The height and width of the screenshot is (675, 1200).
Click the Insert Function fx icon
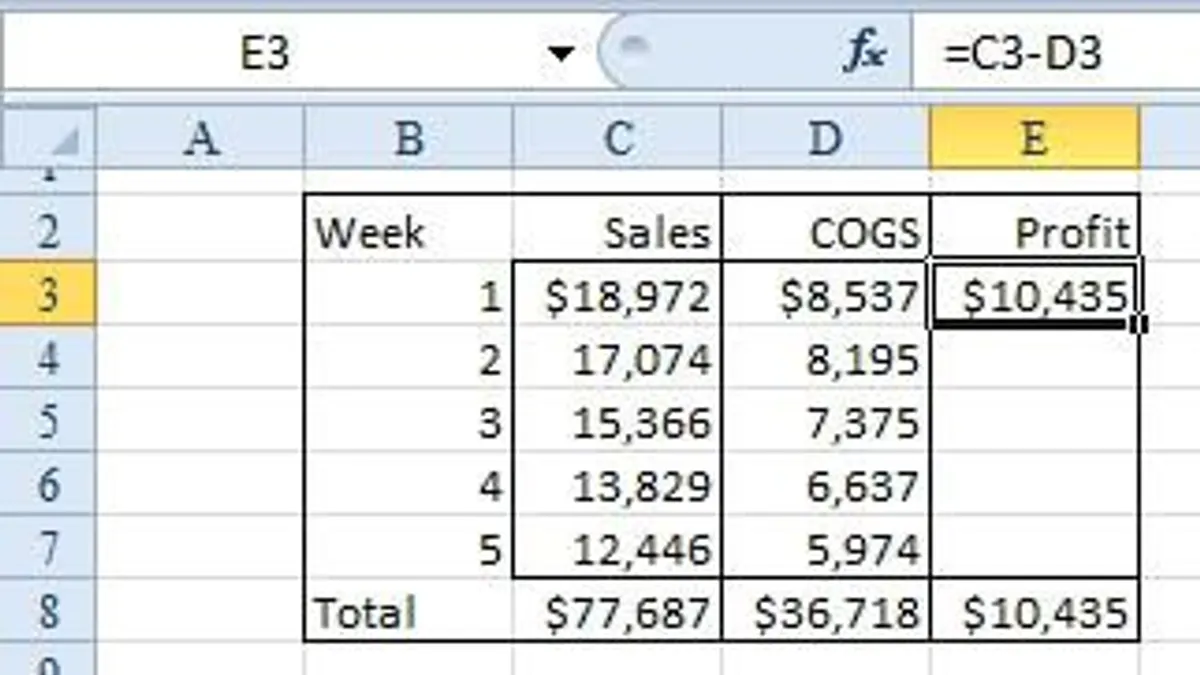pos(864,53)
